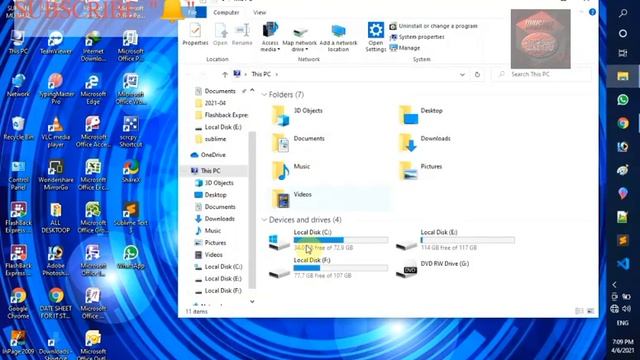640x360 pixels.
Task: Select DVD RW Drive (G:)
Action: click(433, 269)
